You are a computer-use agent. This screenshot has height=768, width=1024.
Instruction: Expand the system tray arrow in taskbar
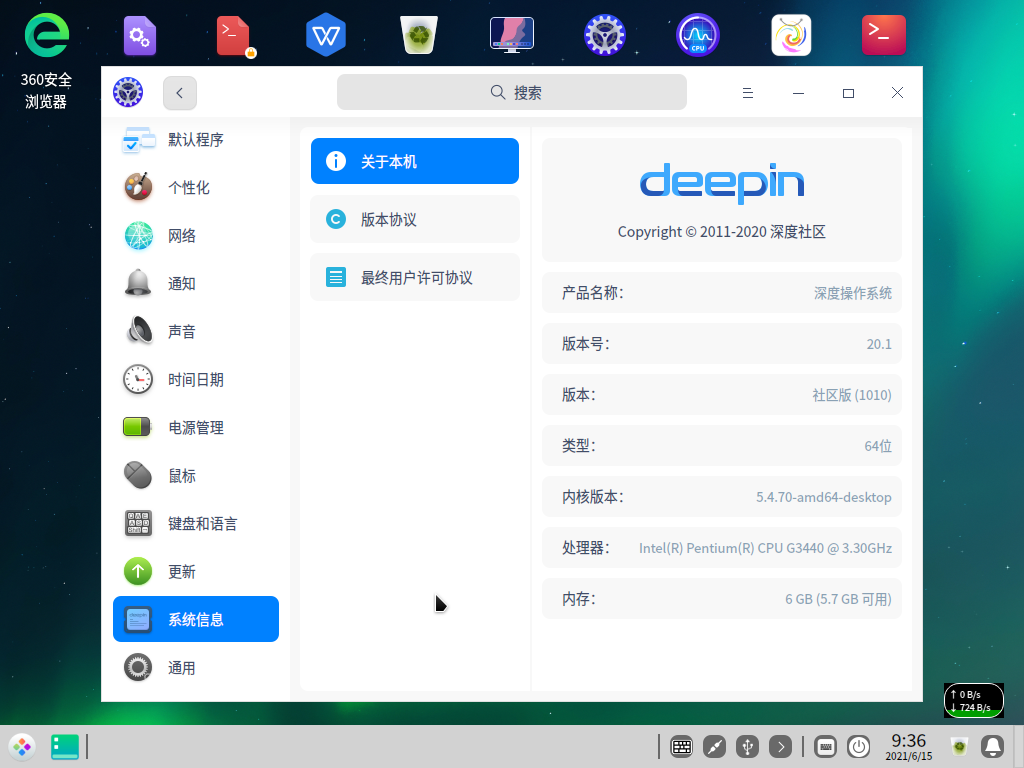(x=780, y=746)
